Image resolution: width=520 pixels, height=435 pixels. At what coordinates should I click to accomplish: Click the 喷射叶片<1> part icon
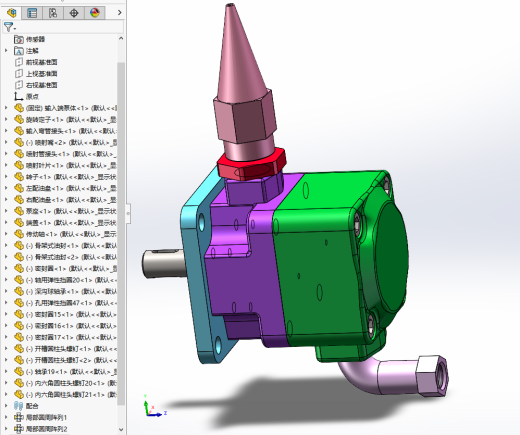(x=19, y=165)
